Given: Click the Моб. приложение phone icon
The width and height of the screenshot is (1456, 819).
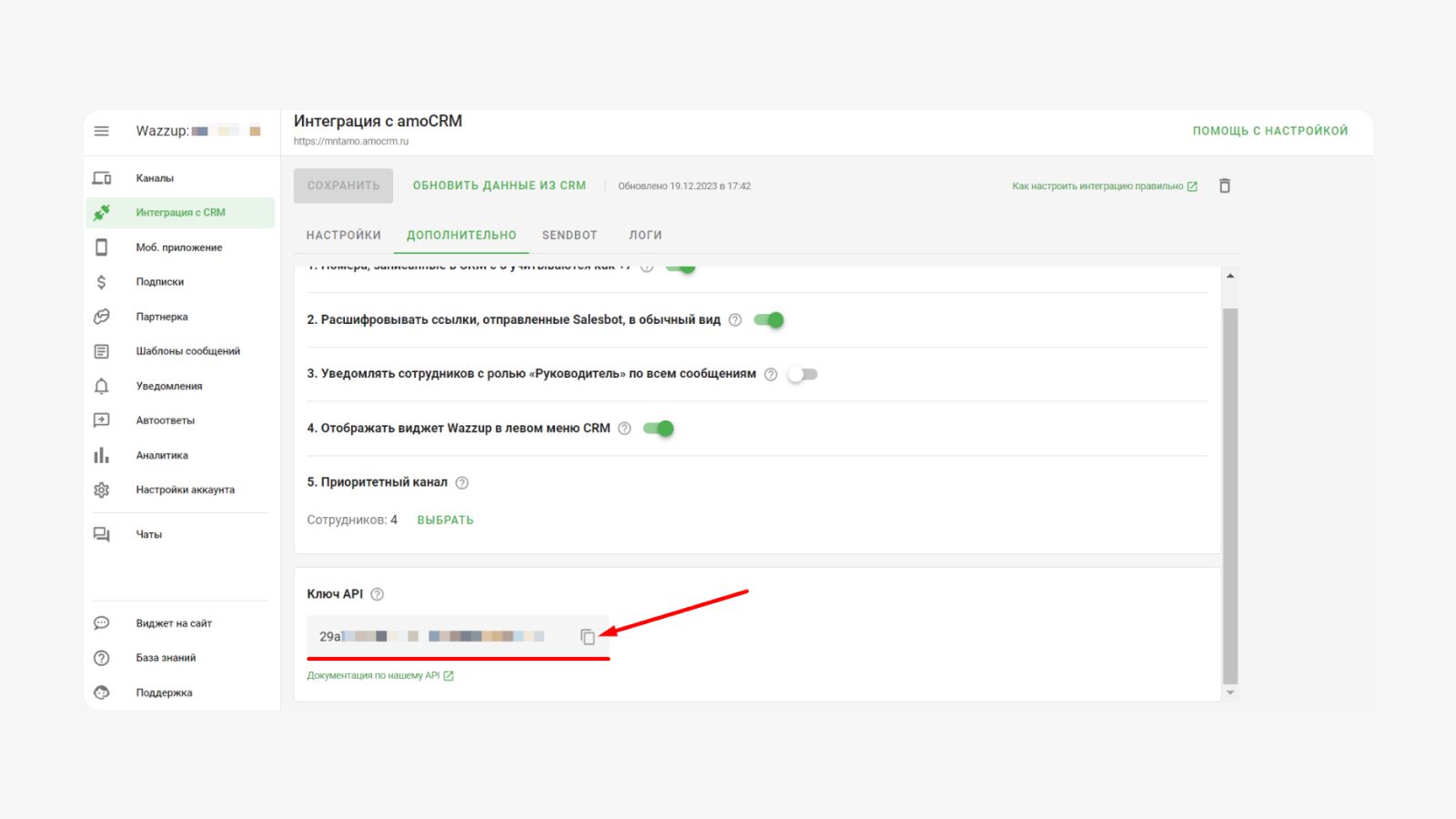Looking at the screenshot, I should (101, 248).
